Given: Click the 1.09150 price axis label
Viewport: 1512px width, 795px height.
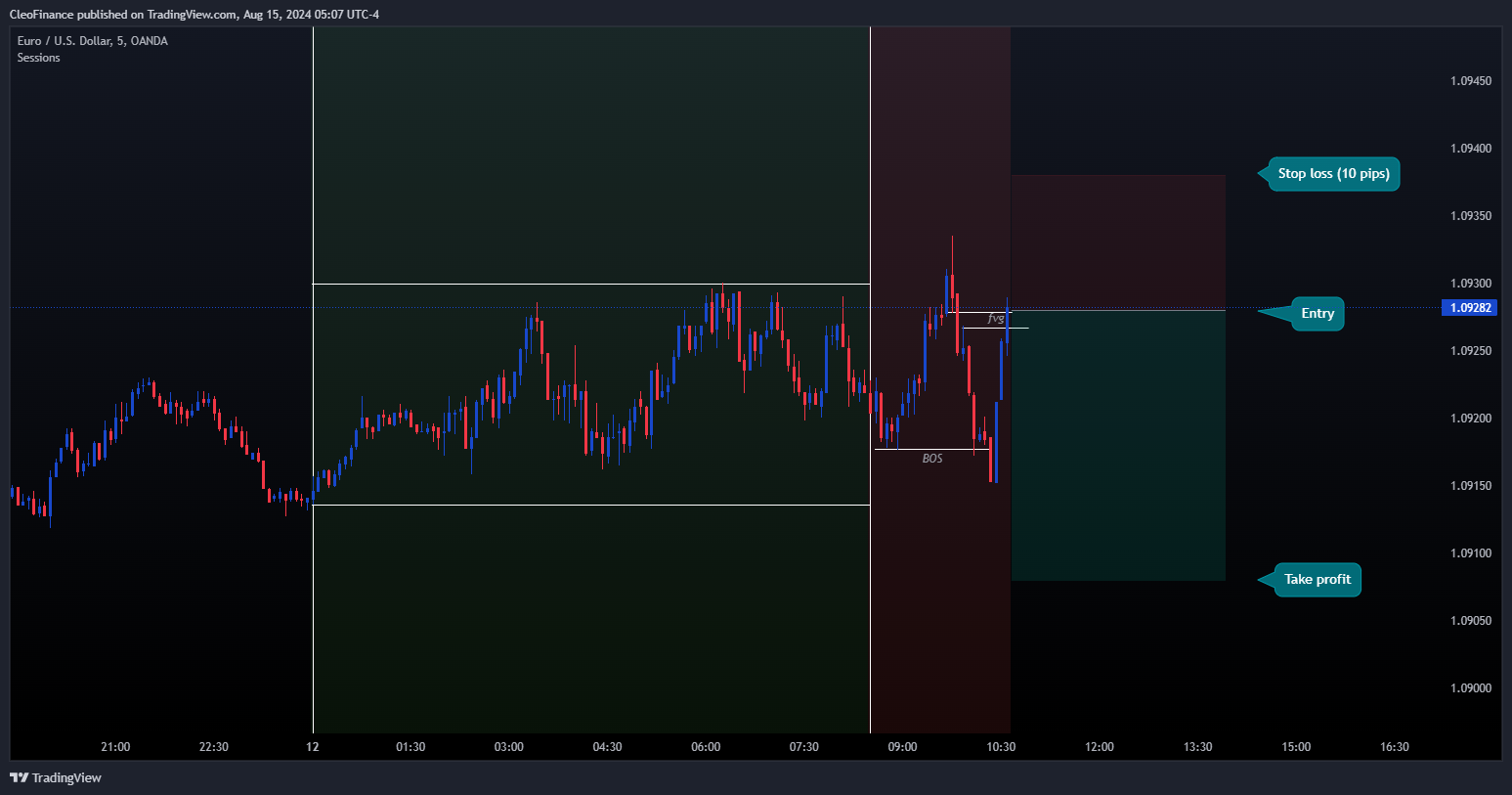Looking at the screenshot, I should pyautogui.click(x=1471, y=486).
